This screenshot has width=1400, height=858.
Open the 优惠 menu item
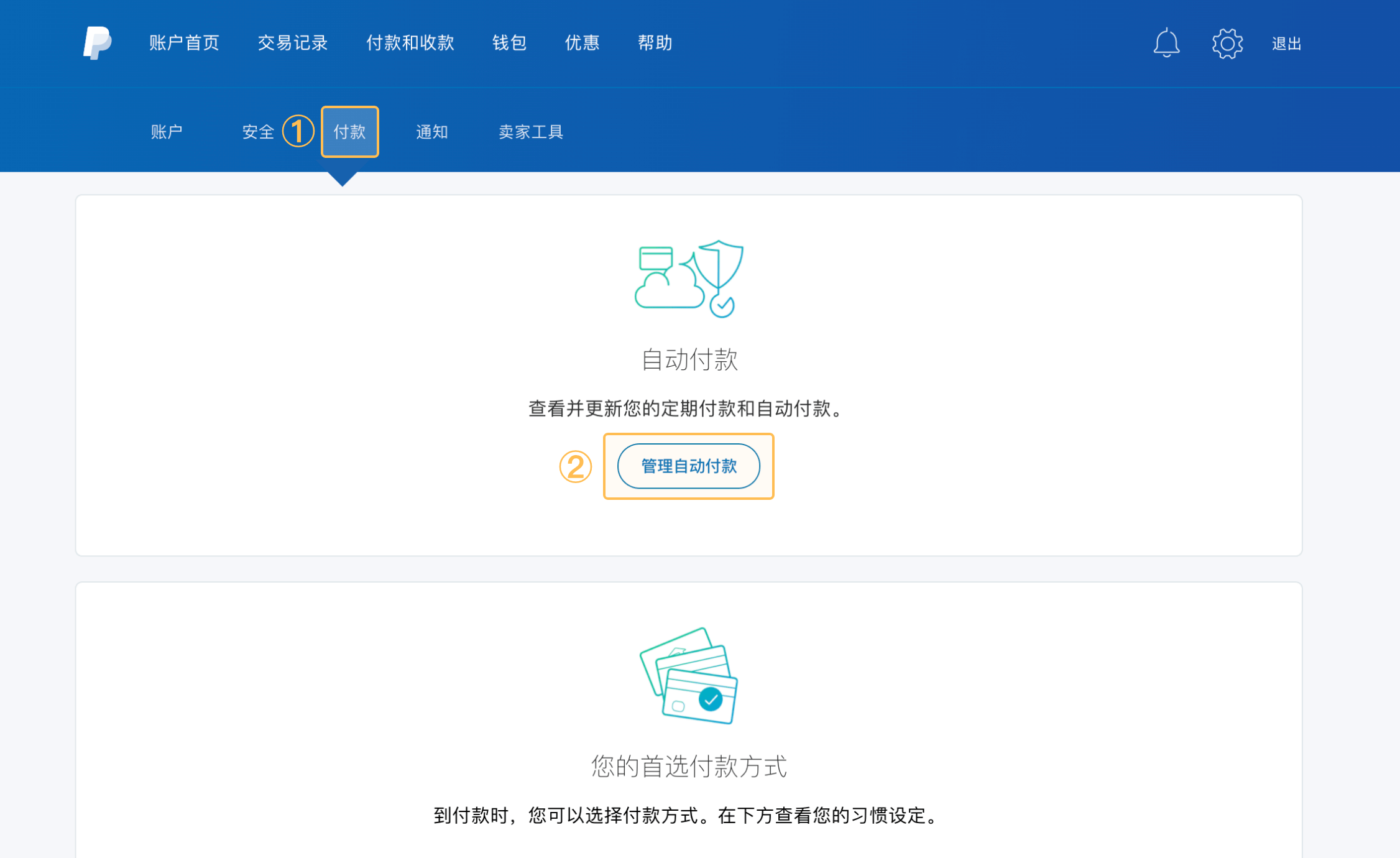(x=583, y=43)
